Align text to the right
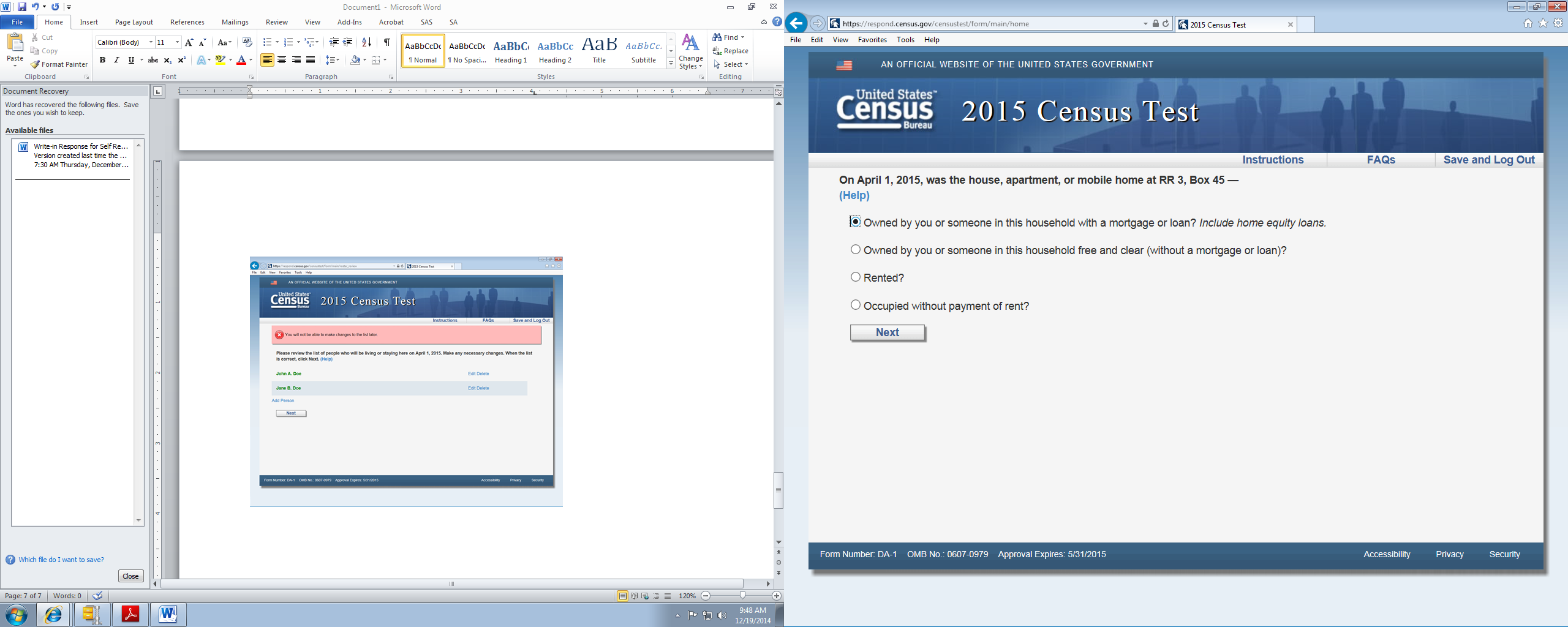This screenshot has width=1568, height=627. coord(296,60)
